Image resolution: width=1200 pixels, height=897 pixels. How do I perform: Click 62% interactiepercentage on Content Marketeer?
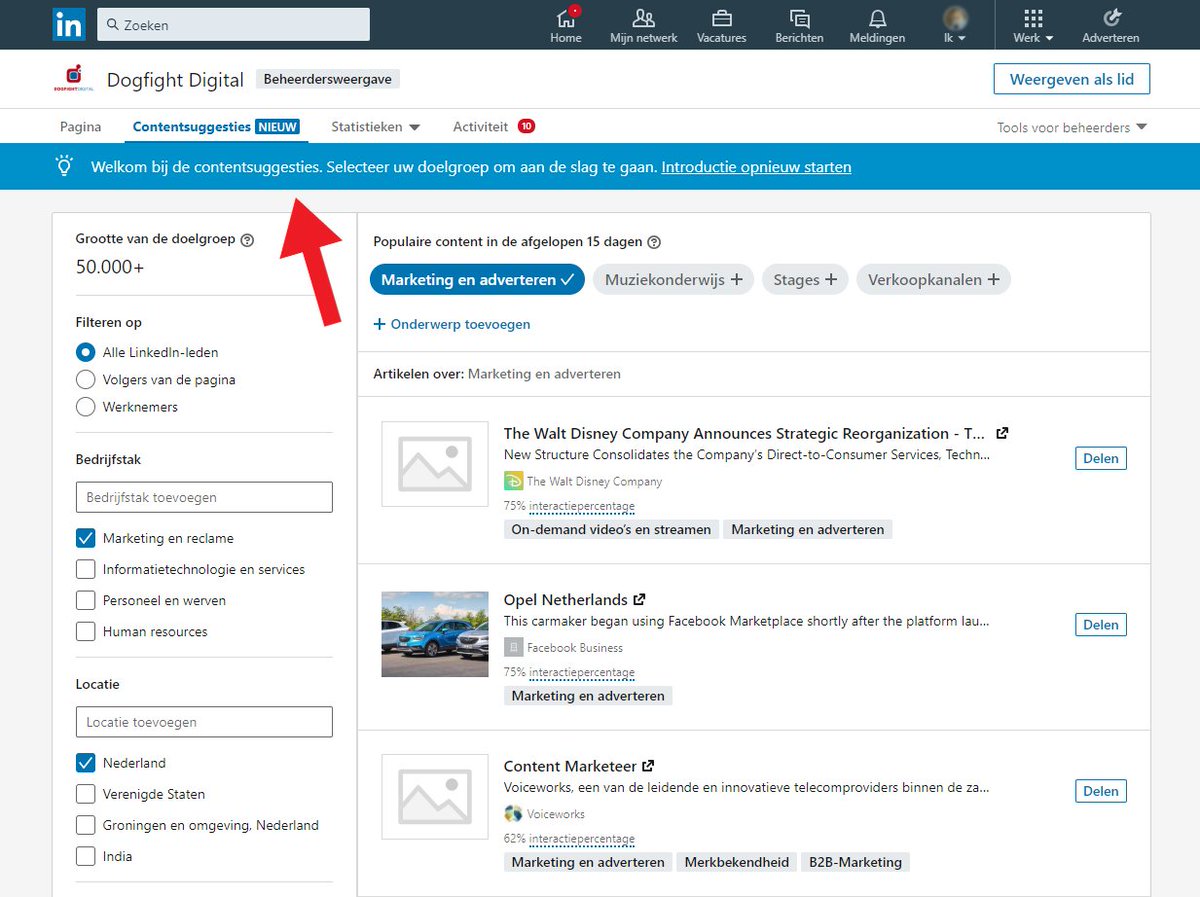pyautogui.click(x=569, y=839)
